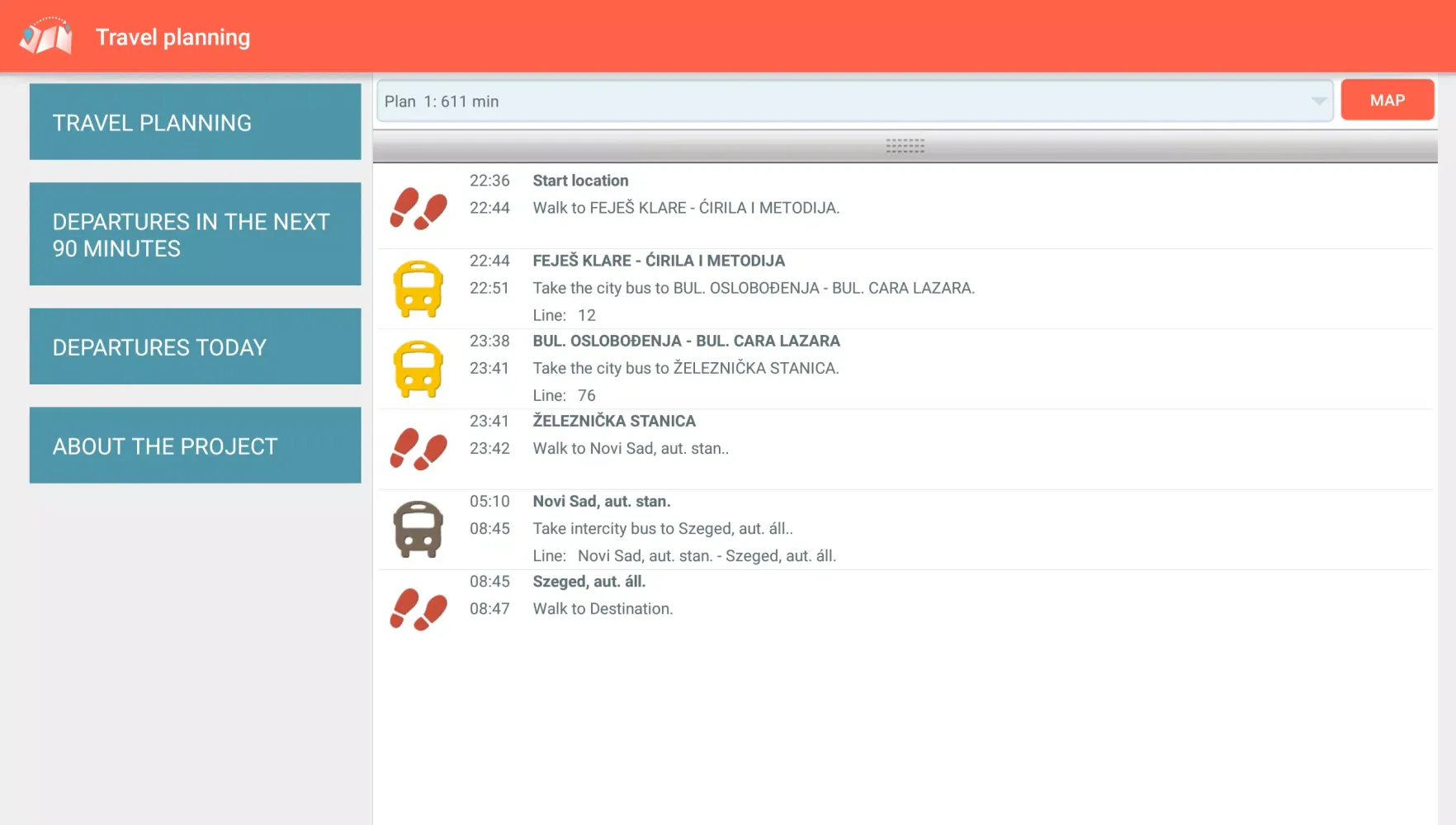Screen dimensions: 1456x825
Task: Click the dropdown arrow of plan selector
Action: click(x=1318, y=101)
